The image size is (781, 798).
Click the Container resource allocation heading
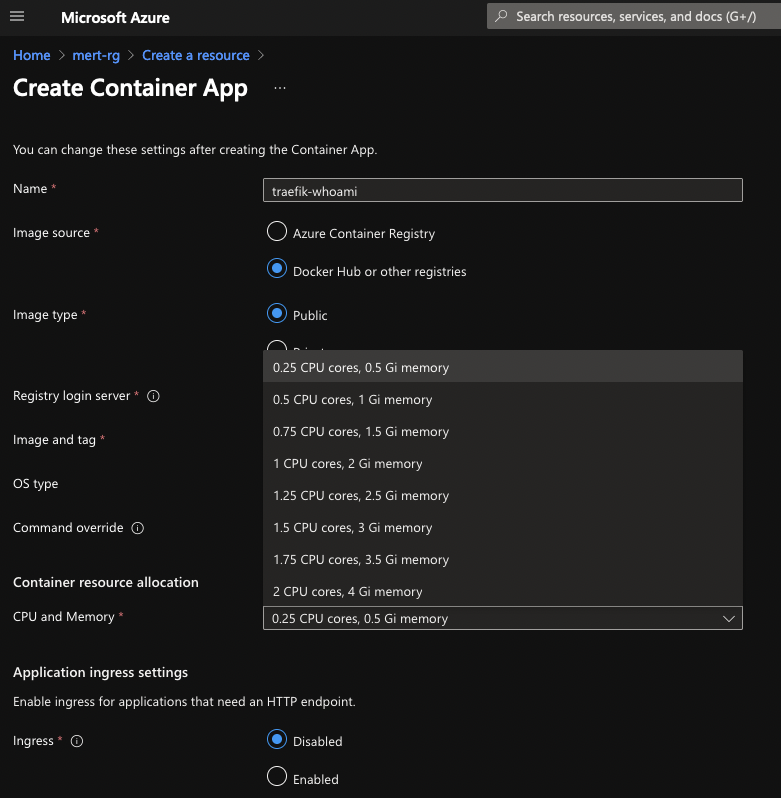pyautogui.click(x=106, y=582)
